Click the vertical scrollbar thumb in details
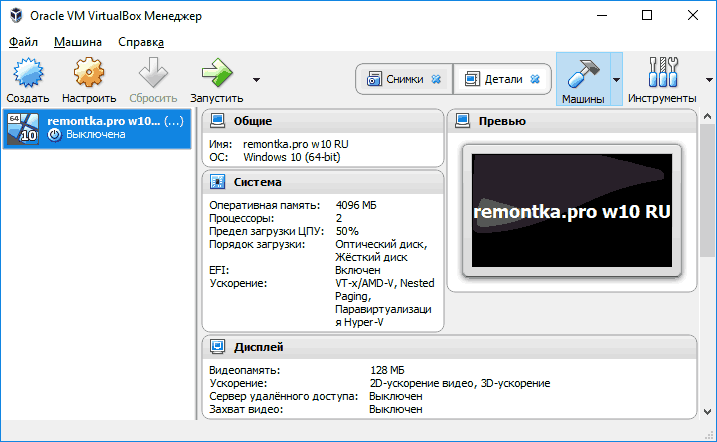Viewport: 717px width, 442px height. click(x=707, y=190)
